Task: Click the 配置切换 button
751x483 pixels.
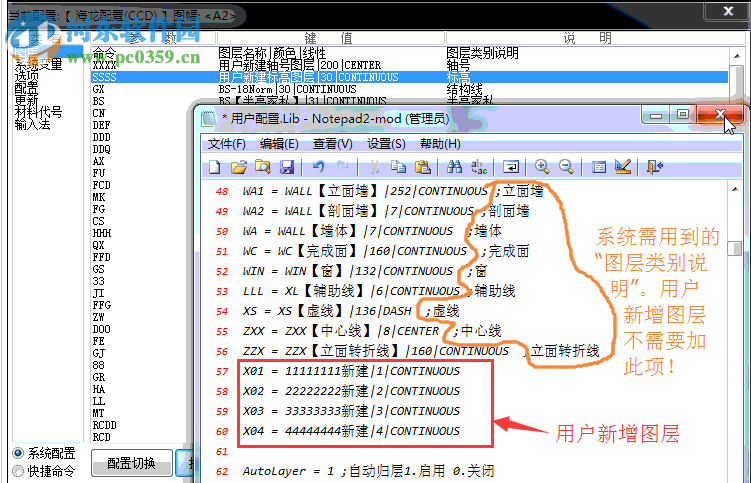Action: tap(131, 463)
